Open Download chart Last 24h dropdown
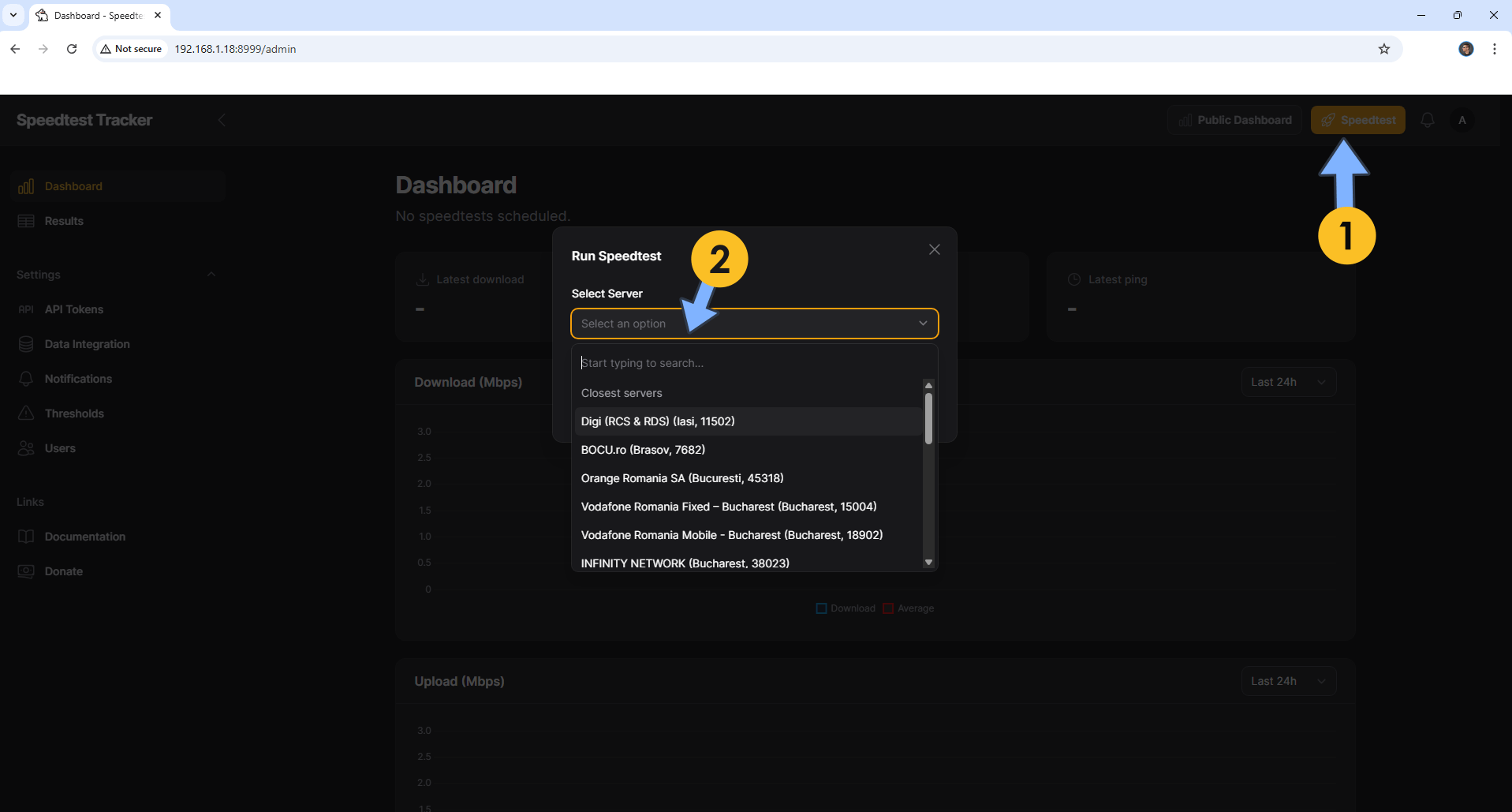Image resolution: width=1512 pixels, height=812 pixels. click(x=1288, y=382)
